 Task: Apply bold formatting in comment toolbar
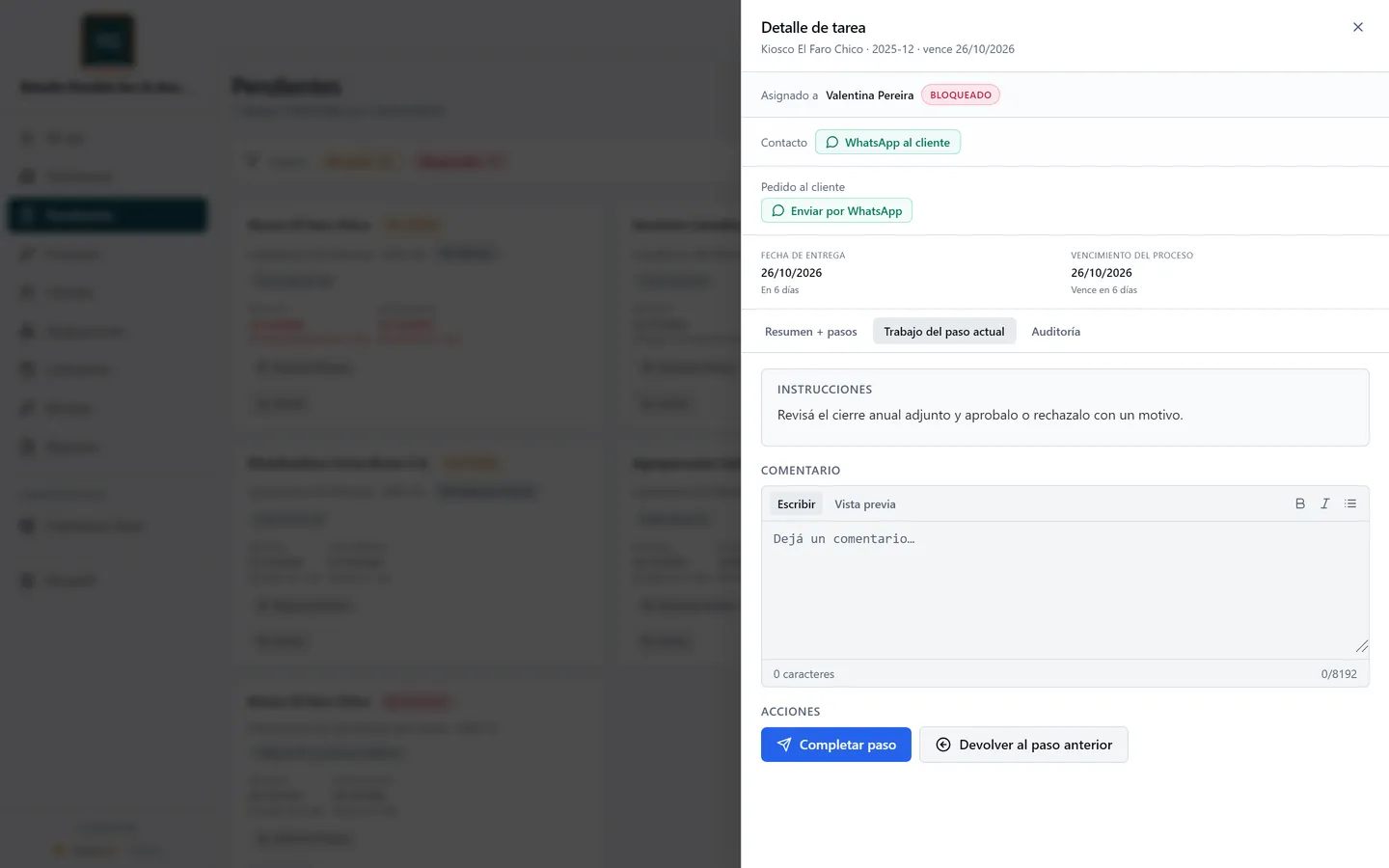pos(1299,503)
